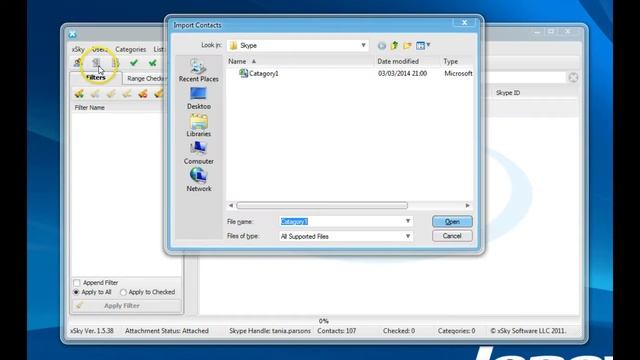Switch to the Range Check tab
Viewport: 640px width, 360px height.
[x=145, y=78]
